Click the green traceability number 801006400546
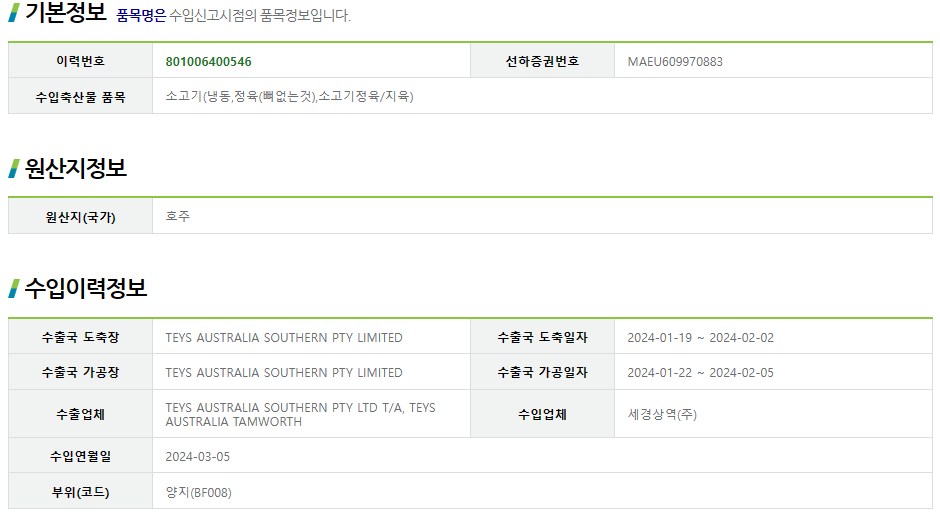The image size is (940, 513). (208, 62)
